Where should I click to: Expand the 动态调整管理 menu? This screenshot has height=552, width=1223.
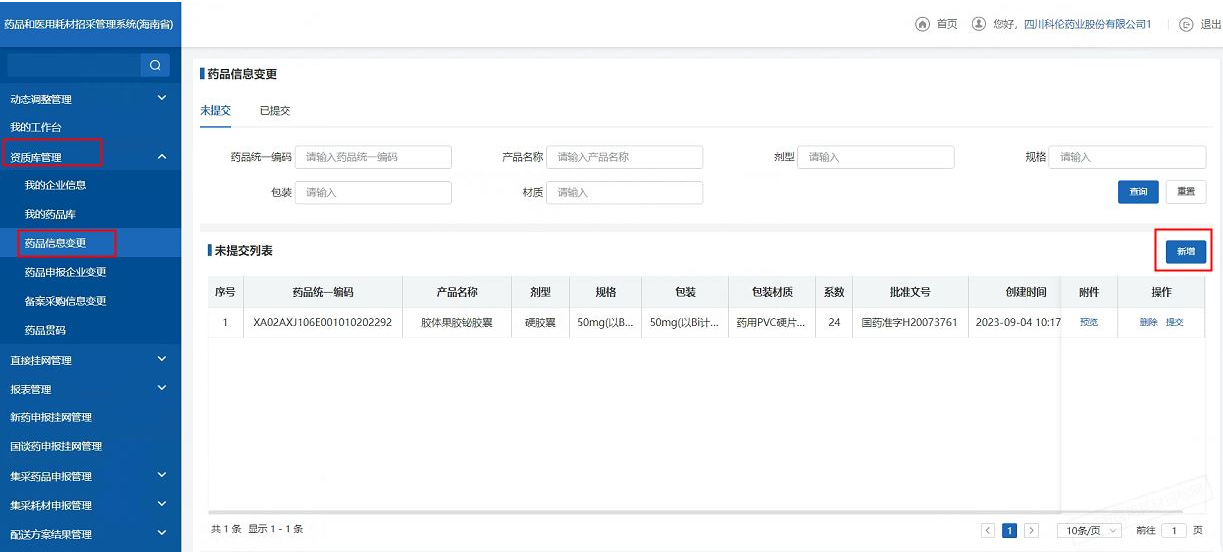(161, 99)
